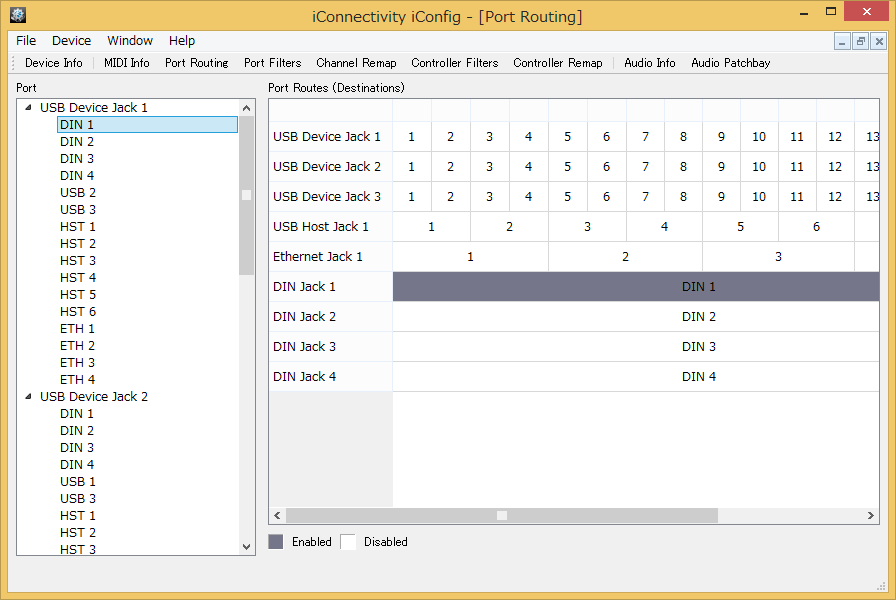Choose the ETH 4 port in the tree
The image size is (896, 600).
77,380
